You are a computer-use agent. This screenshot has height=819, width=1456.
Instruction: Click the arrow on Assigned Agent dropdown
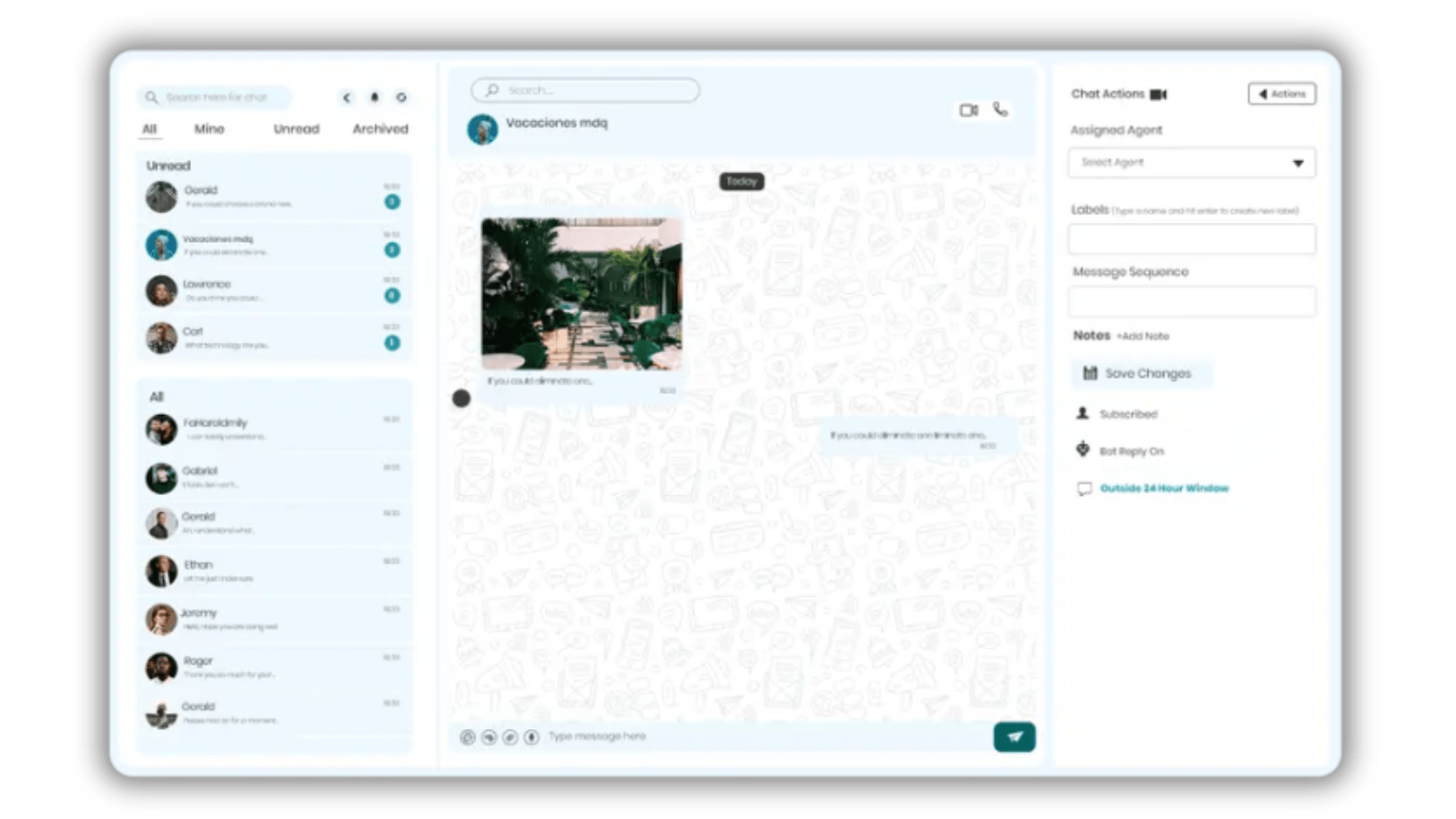[1299, 164]
